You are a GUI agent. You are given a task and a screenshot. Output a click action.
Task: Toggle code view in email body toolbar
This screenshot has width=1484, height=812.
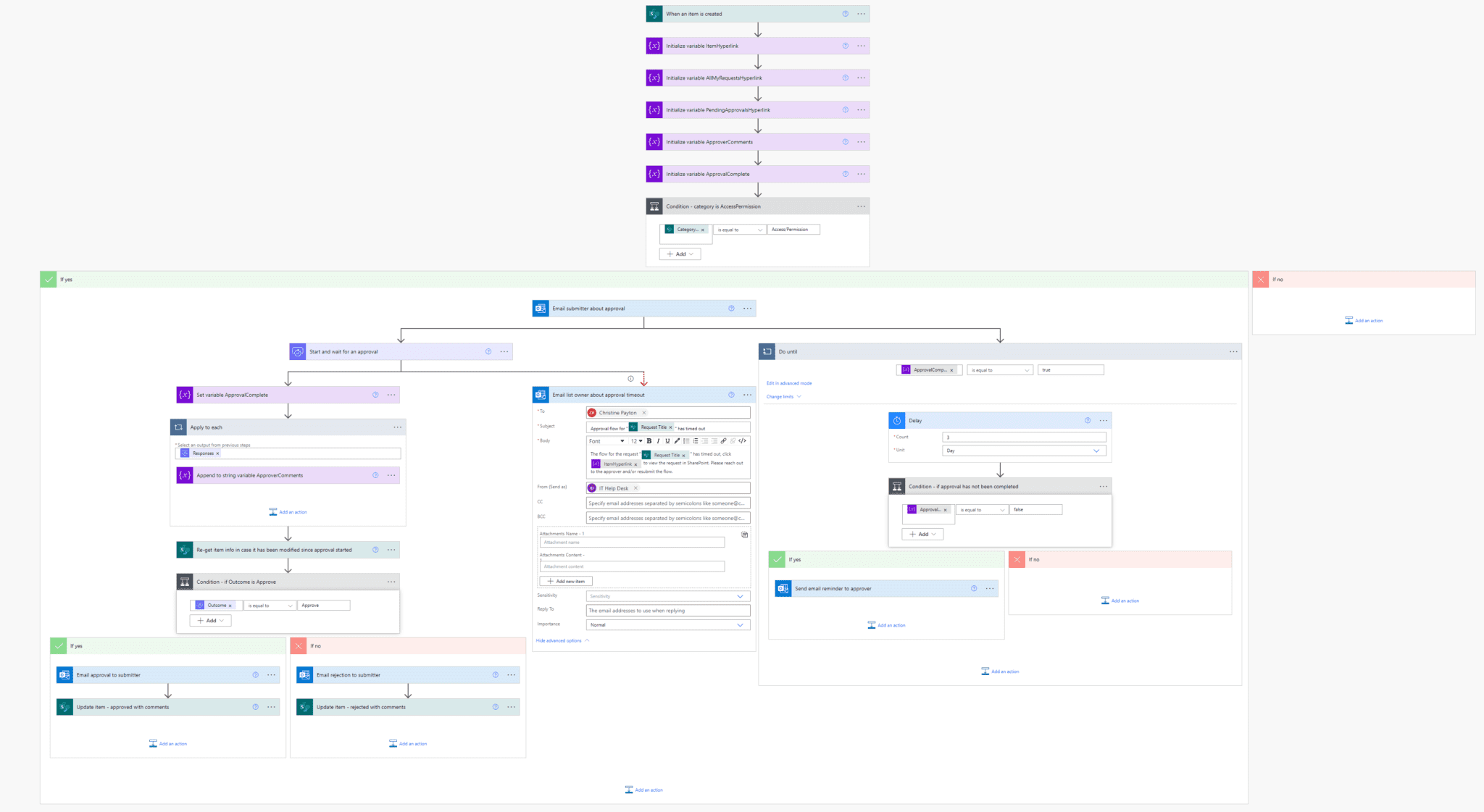point(742,441)
